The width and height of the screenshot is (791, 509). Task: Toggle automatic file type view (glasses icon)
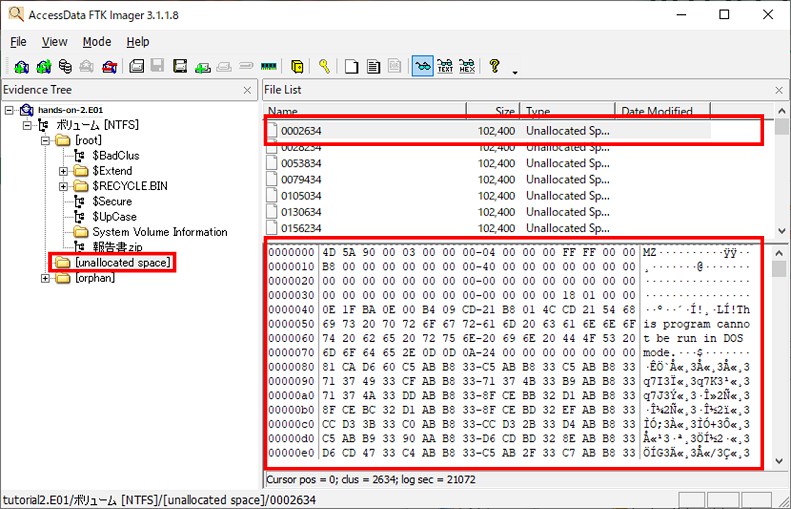click(x=423, y=66)
